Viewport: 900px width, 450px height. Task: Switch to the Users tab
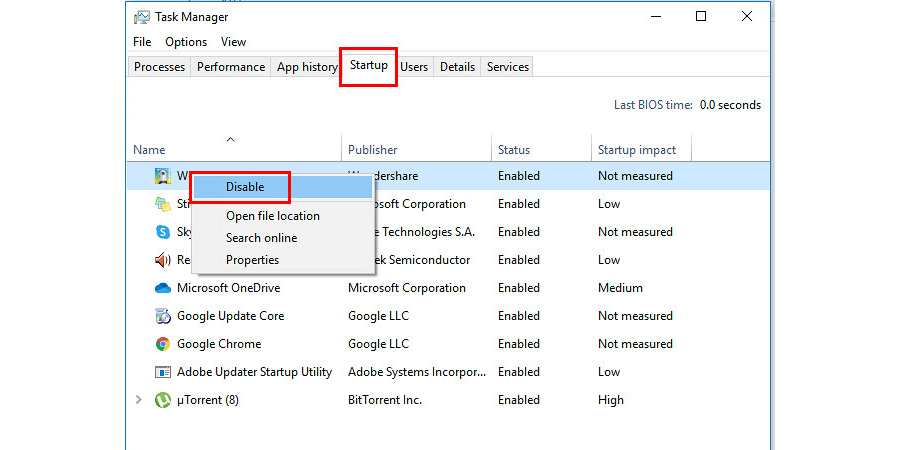tap(414, 67)
